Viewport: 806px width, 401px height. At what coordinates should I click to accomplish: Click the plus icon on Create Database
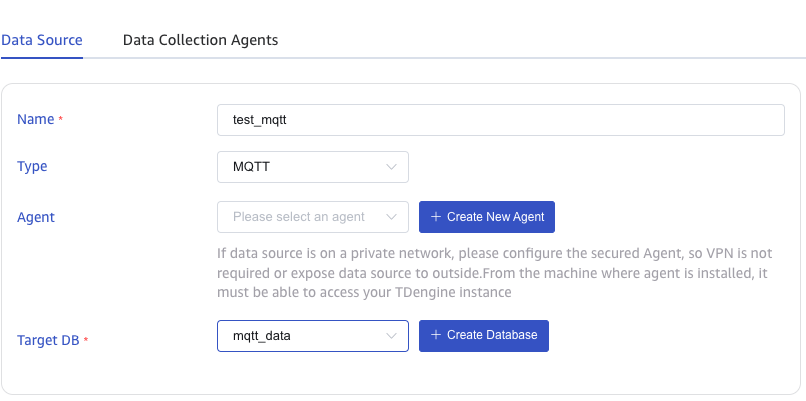coord(436,335)
